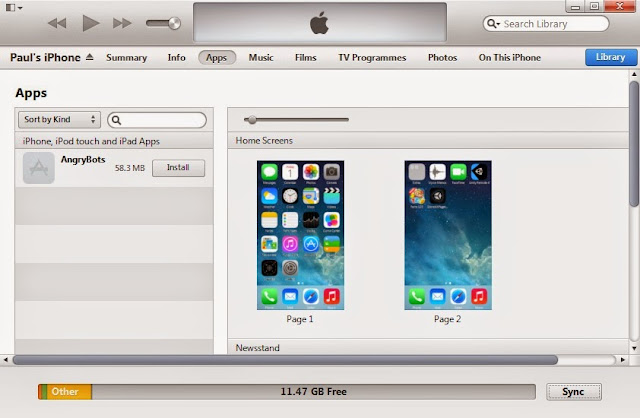Adjust the home screen zoom slider
The width and height of the screenshot is (640, 418).
click(252, 120)
